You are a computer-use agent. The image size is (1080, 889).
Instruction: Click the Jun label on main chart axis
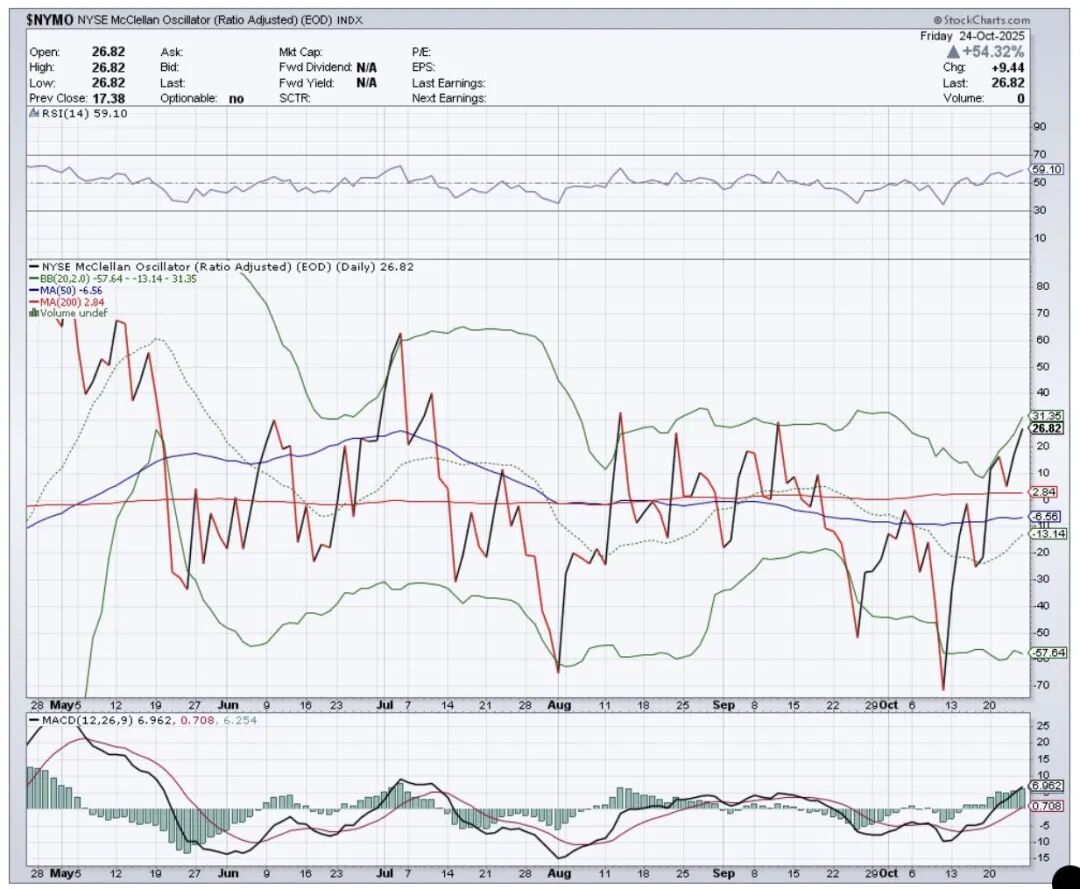(228, 705)
